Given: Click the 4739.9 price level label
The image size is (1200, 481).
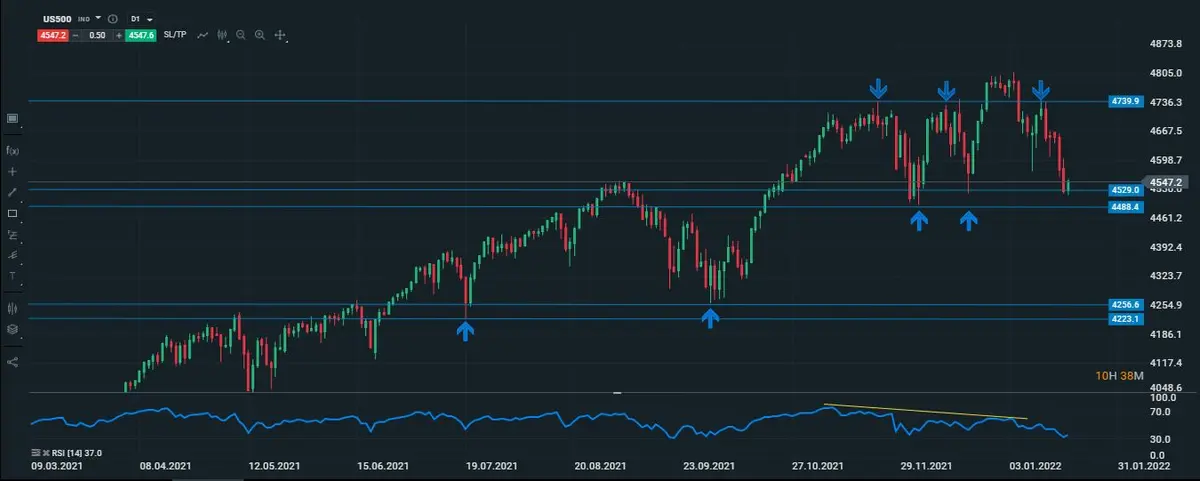Looking at the screenshot, I should tap(1125, 101).
